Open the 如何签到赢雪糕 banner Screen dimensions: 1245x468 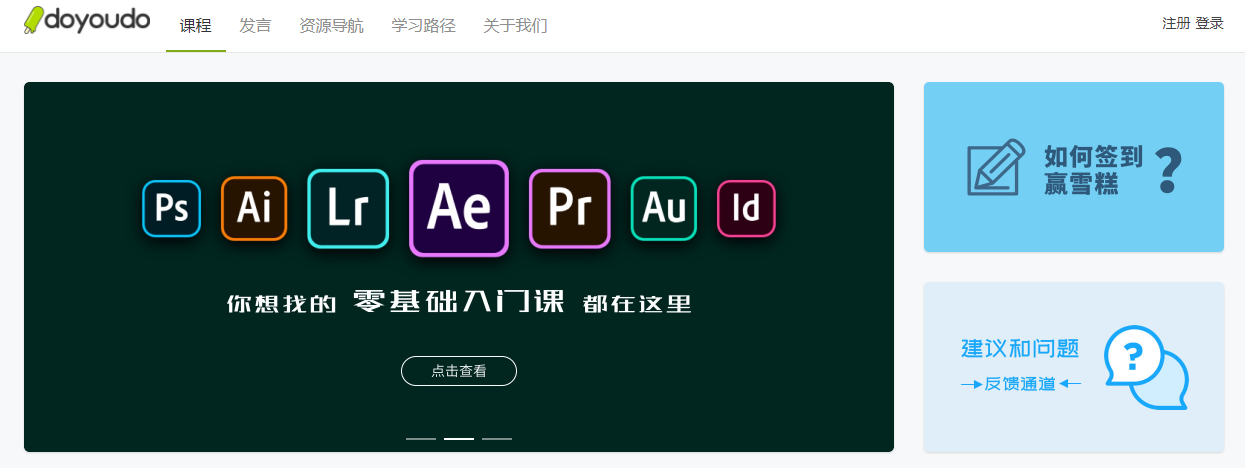pos(1074,167)
